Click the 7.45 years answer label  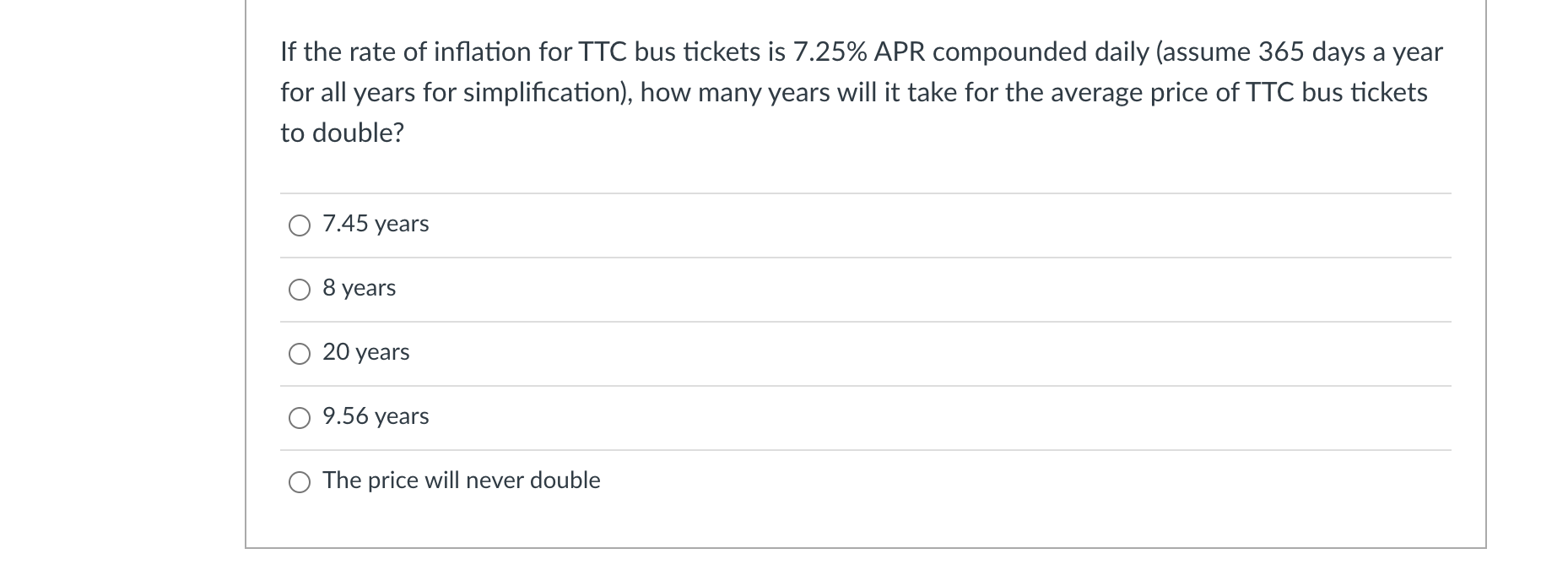pos(374,224)
